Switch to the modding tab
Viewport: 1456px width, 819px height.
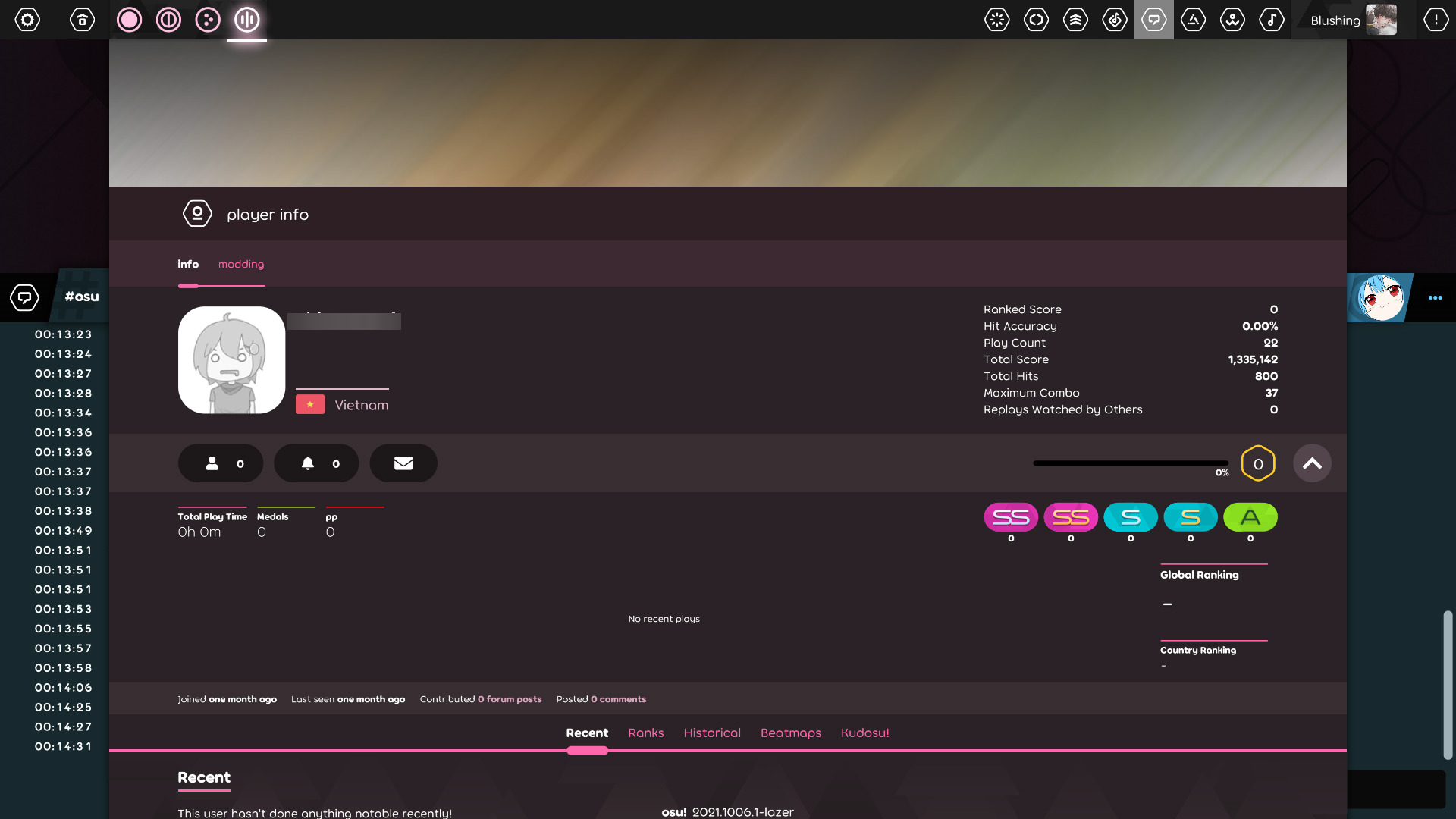click(240, 264)
